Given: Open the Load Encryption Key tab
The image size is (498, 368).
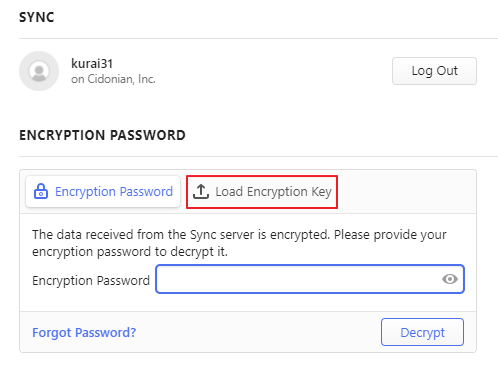Looking at the screenshot, I should pos(262,192).
